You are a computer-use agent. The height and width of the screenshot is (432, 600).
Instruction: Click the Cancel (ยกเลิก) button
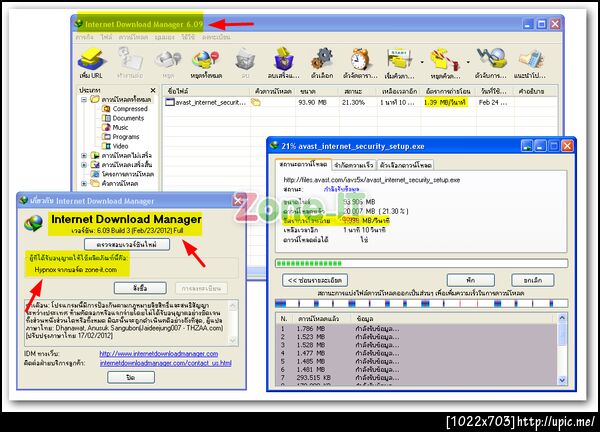532,280
